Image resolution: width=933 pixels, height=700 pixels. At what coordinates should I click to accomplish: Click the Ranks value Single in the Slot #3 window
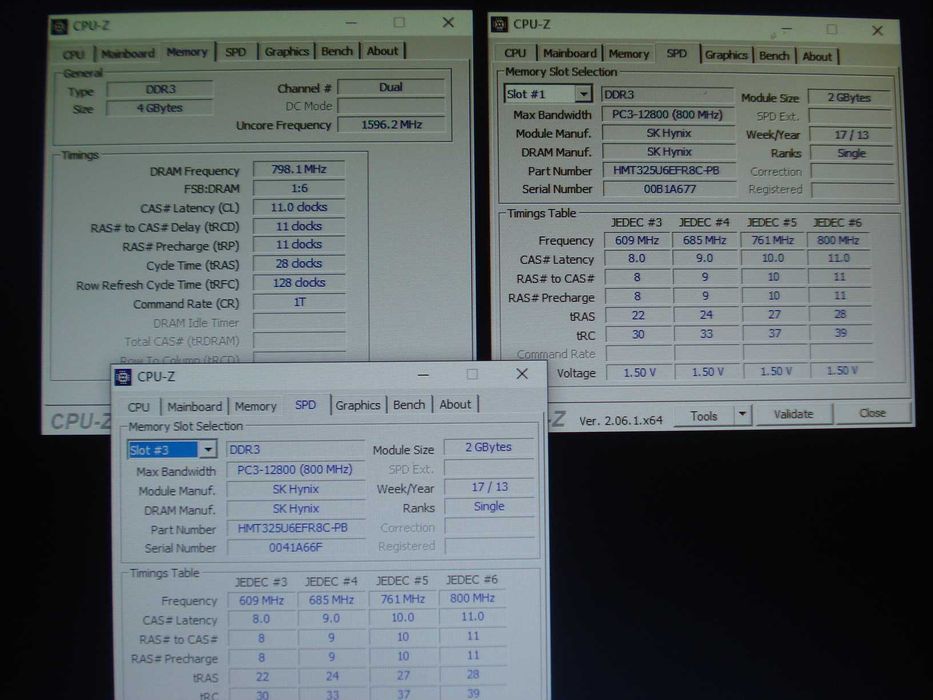tap(489, 506)
